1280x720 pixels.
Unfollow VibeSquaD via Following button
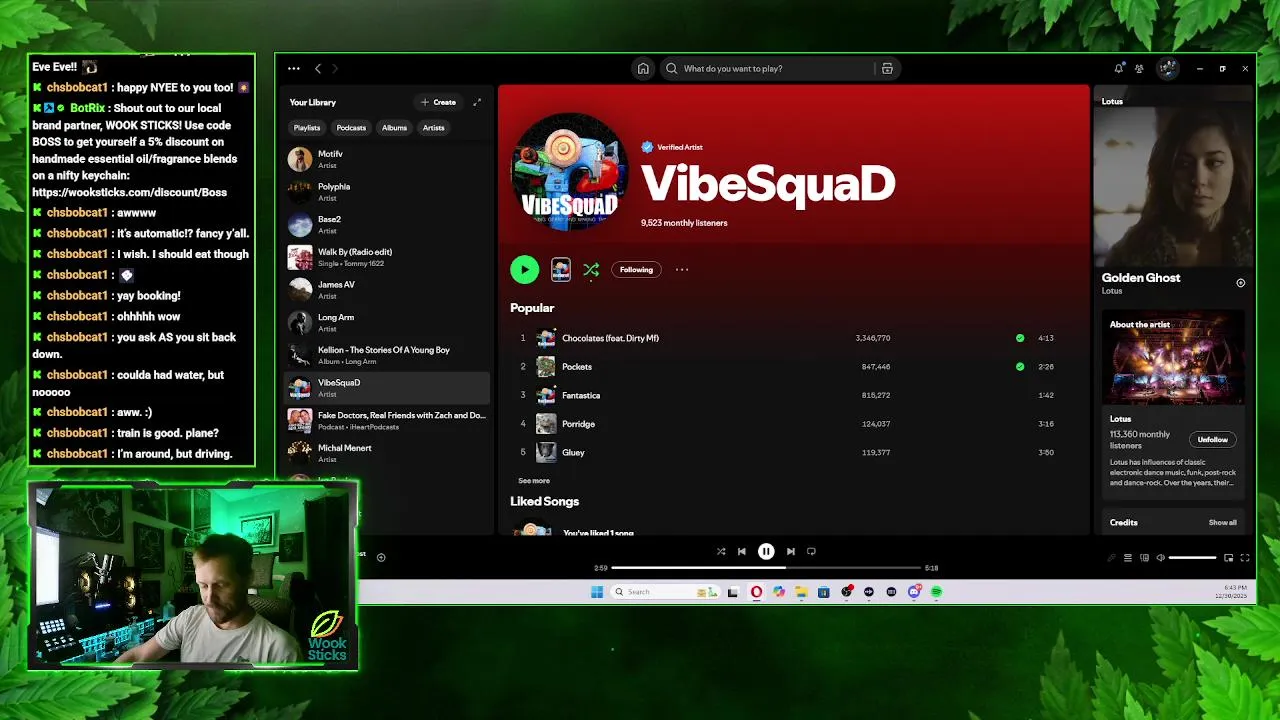pyautogui.click(x=636, y=269)
